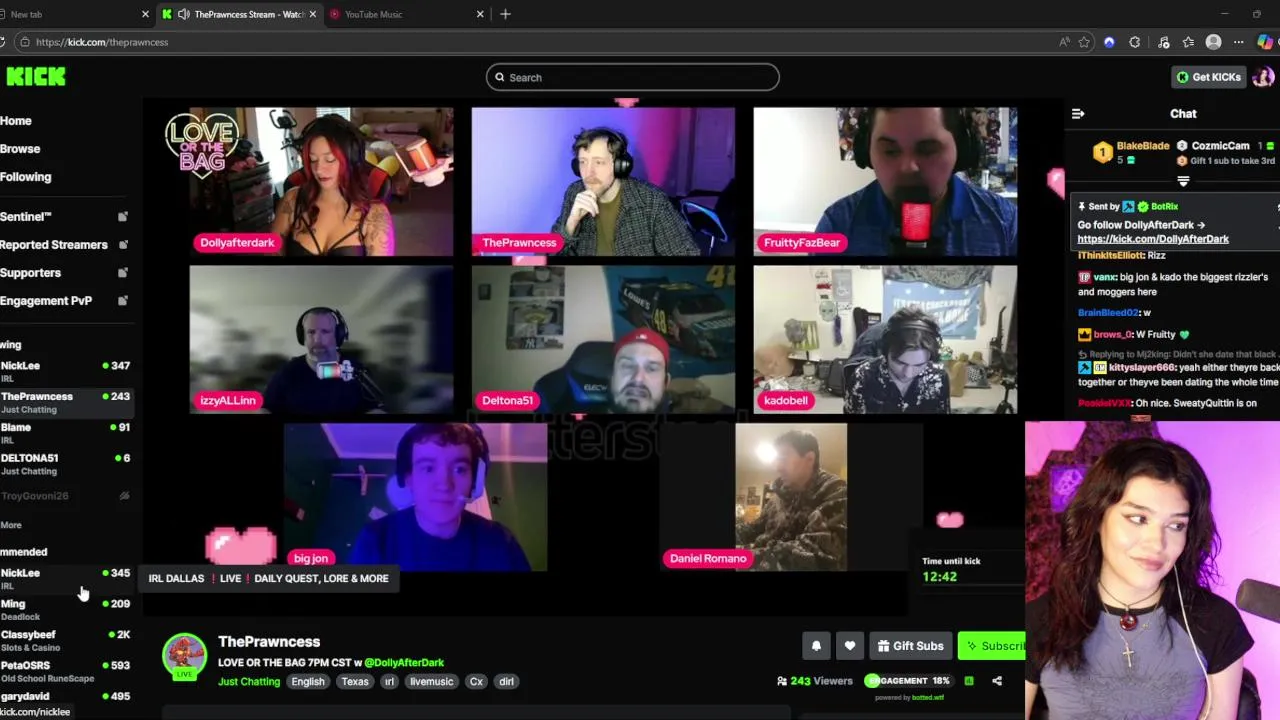This screenshot has width=1280, height=720.
Task: Click the botted.wtf link
Action: [x=926, y=697]
